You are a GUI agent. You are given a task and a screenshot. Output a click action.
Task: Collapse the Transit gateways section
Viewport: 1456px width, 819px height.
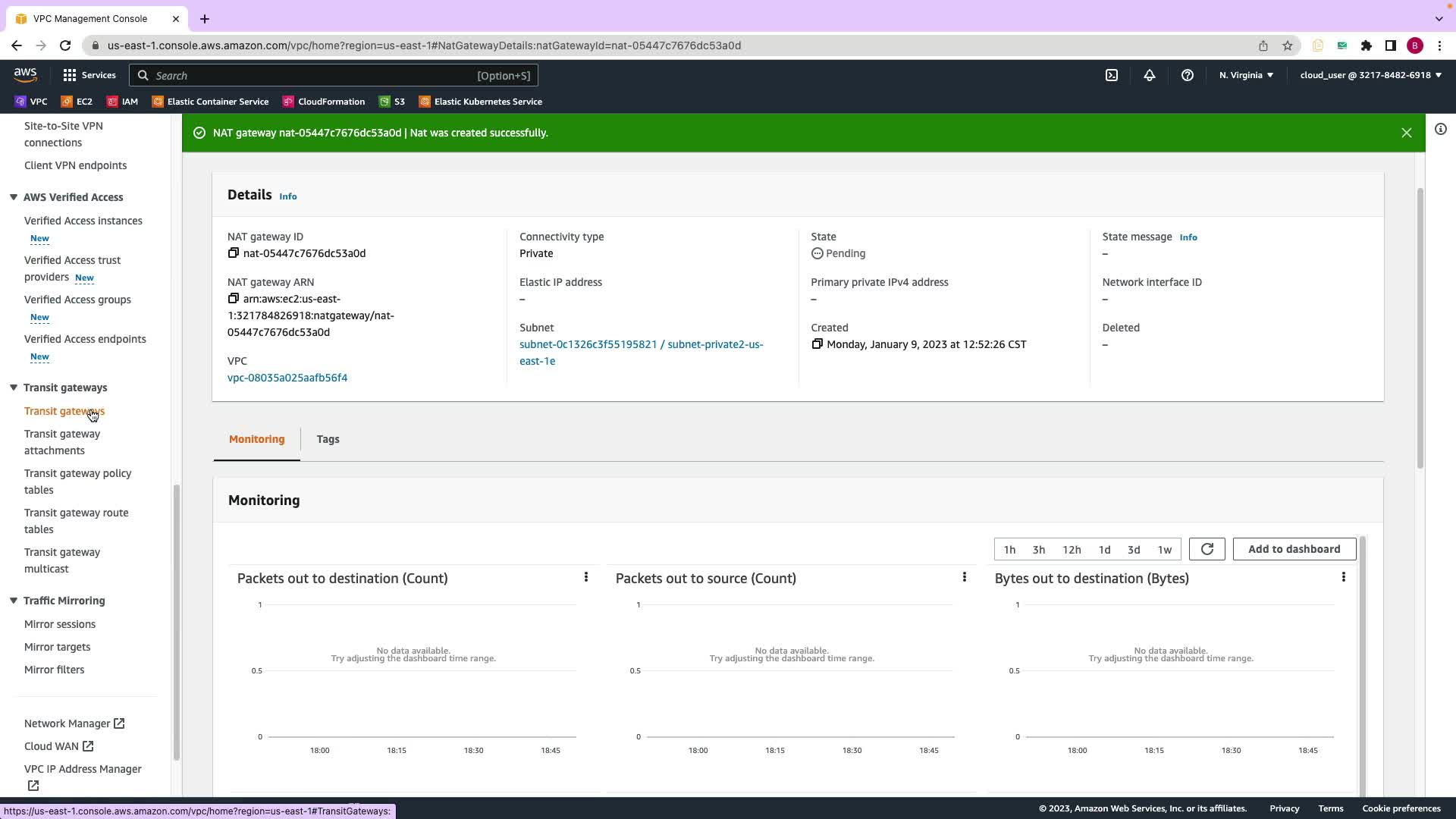click(x=14, y=388)
